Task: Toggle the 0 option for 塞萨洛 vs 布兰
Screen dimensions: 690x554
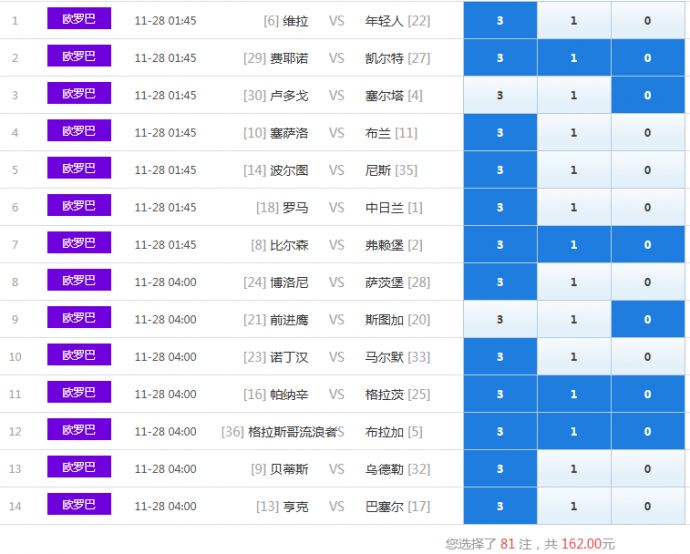Action: coord(647,133)
